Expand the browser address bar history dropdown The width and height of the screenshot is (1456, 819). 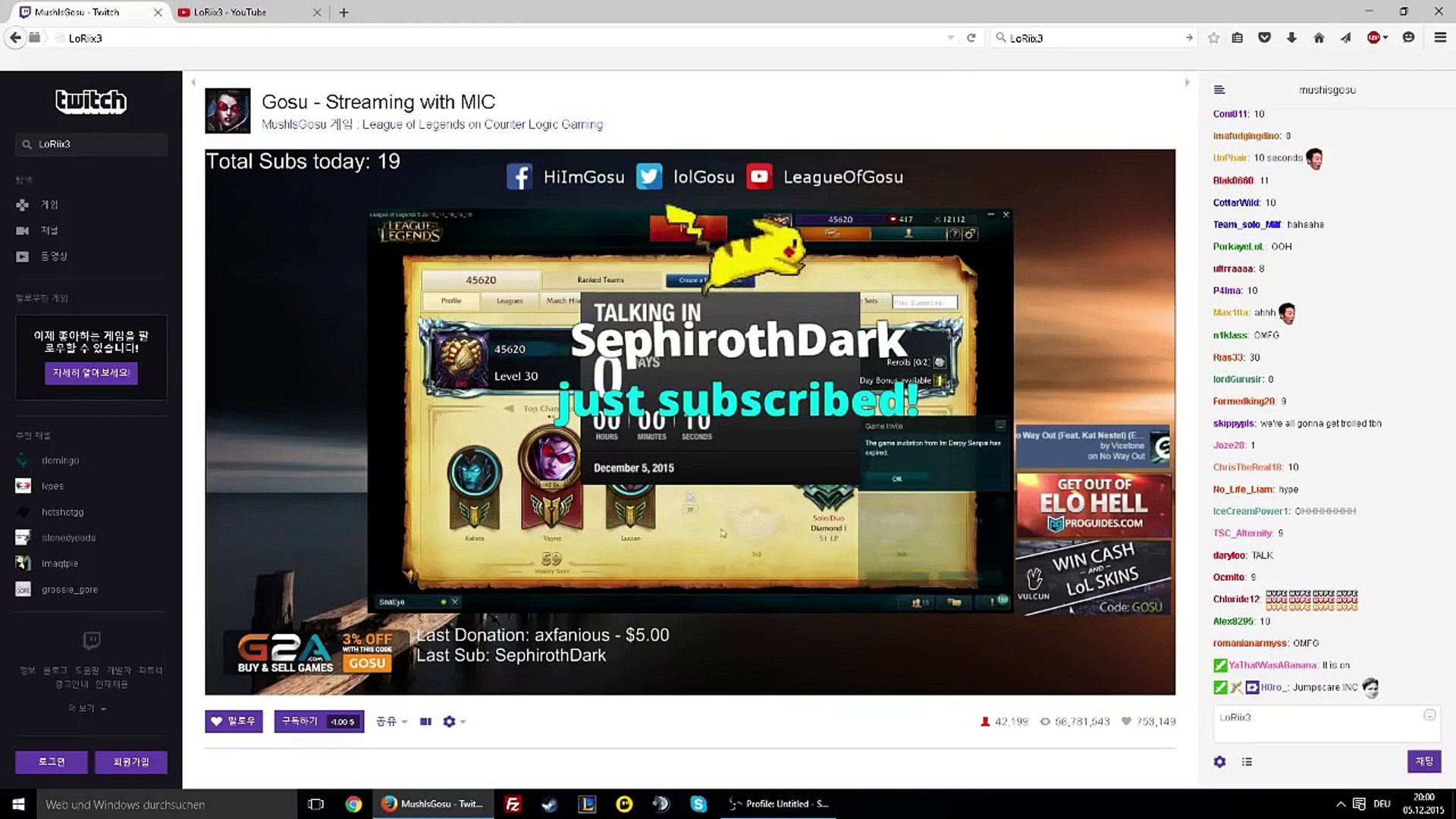950,38
